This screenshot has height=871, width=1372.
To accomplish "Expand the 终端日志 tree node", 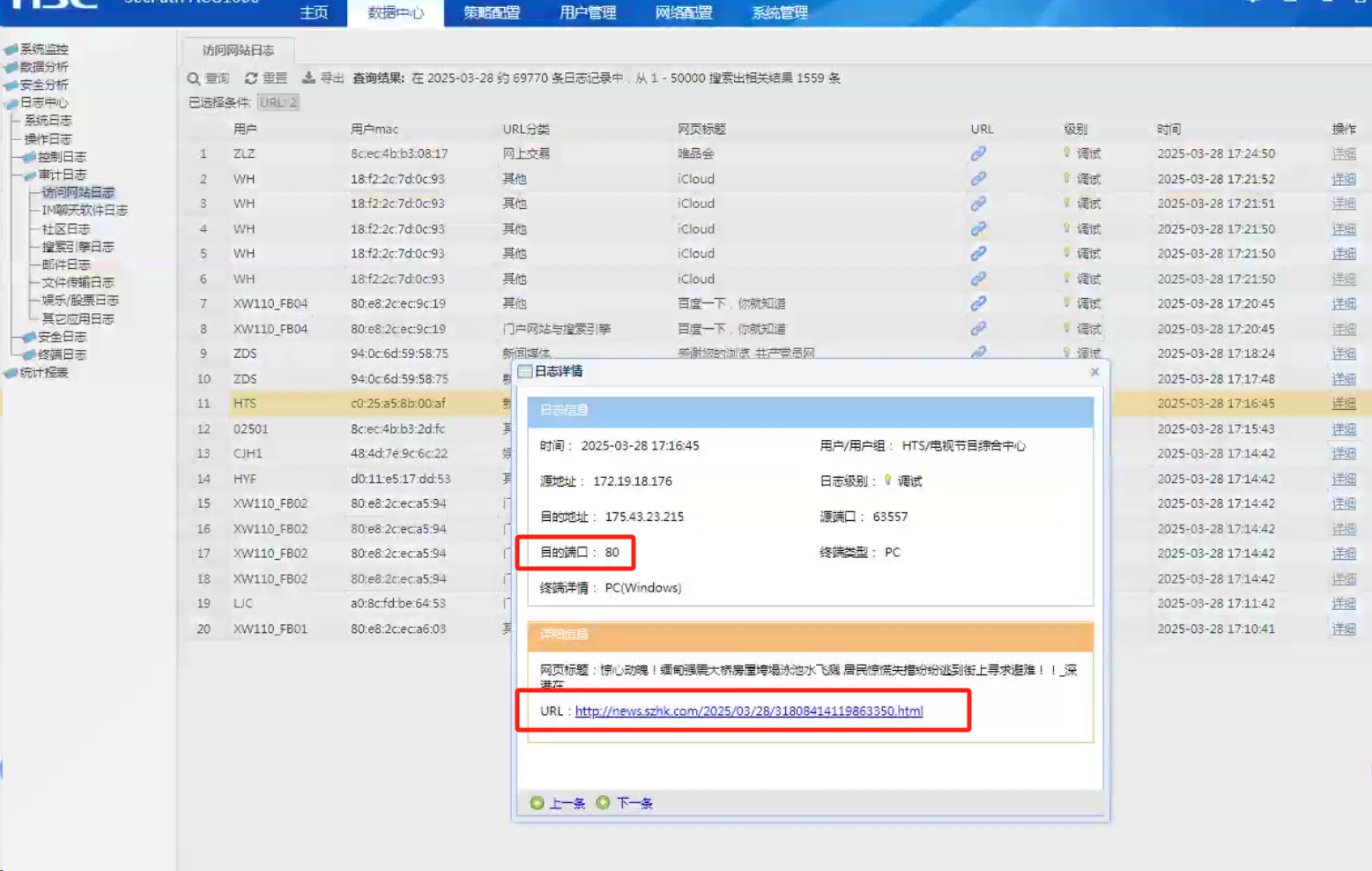I will [28, 354].
